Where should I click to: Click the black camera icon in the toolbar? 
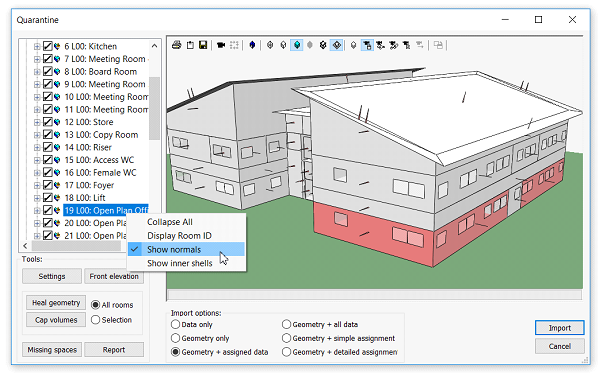[221, 45]
